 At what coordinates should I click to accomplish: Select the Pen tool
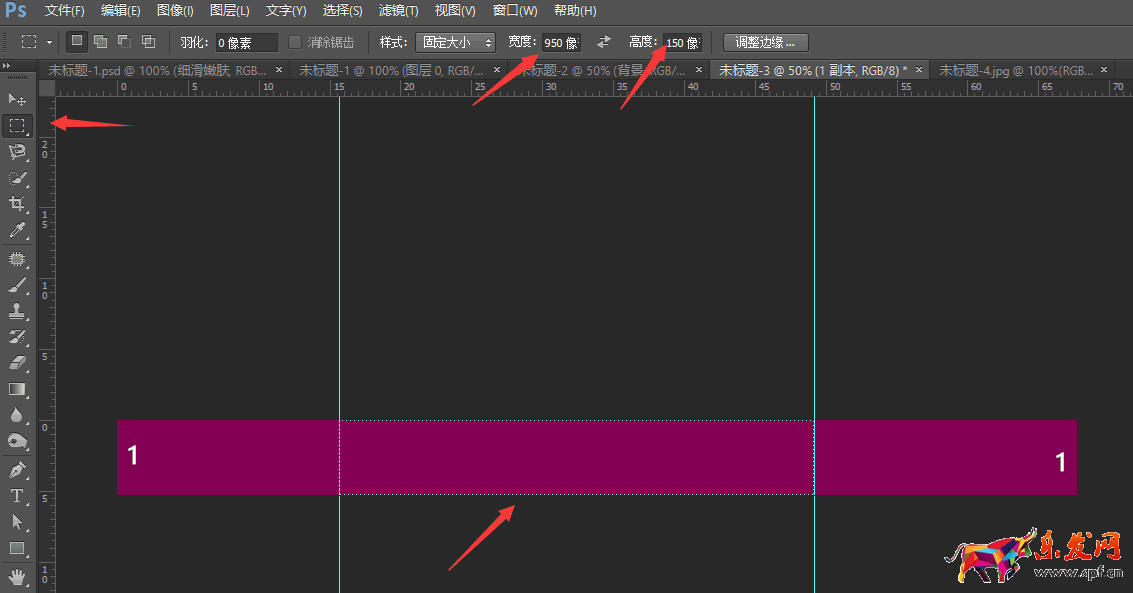(17, 469)
